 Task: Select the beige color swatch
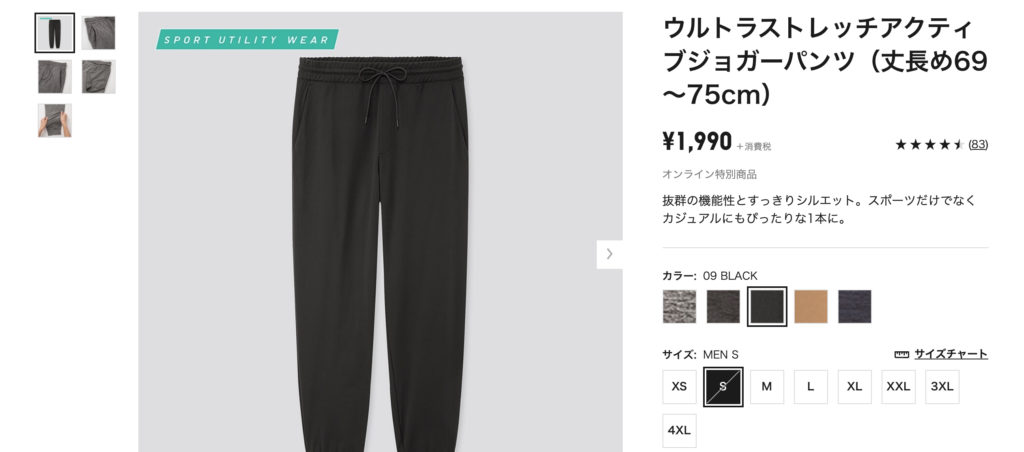[810, 306]
